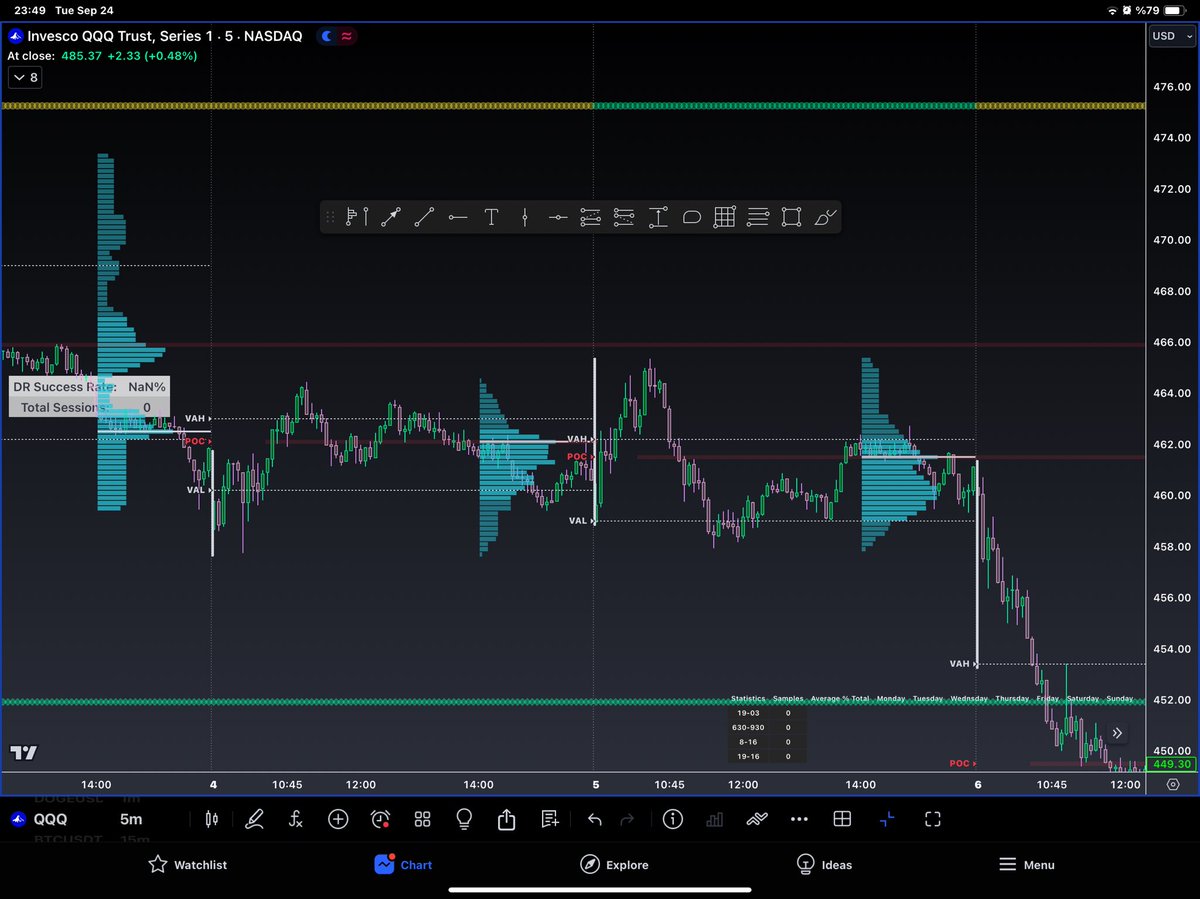Screen dimensions: 1200x899
Task: Open the chart layout grid selector
Action: point(842,819)
